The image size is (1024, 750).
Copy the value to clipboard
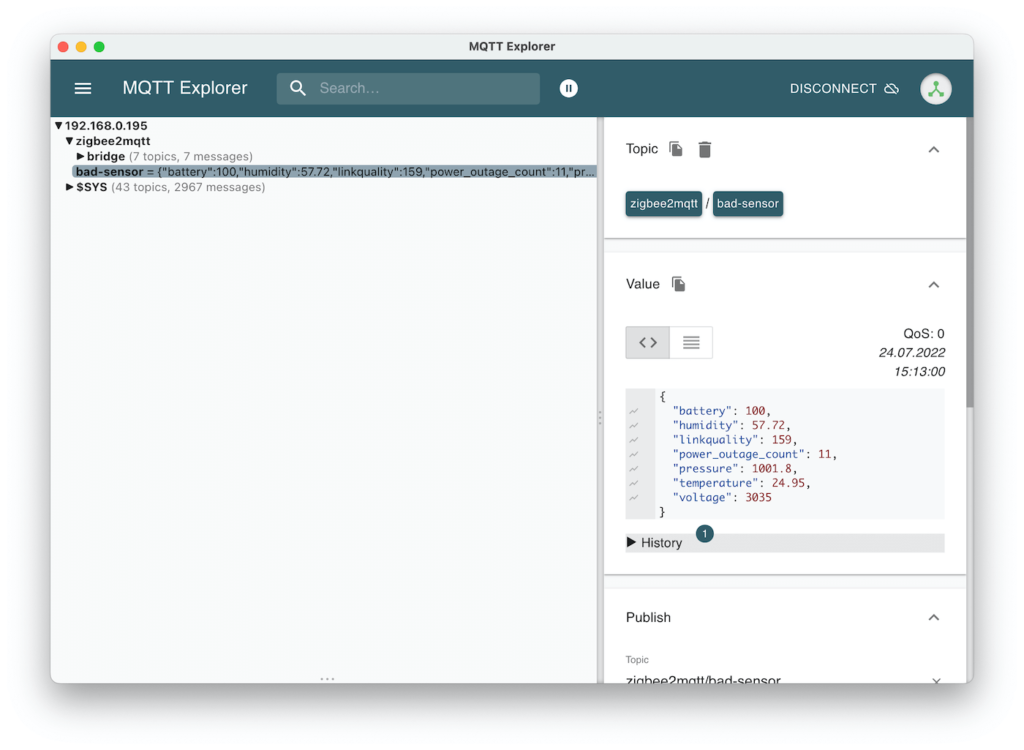679,284
